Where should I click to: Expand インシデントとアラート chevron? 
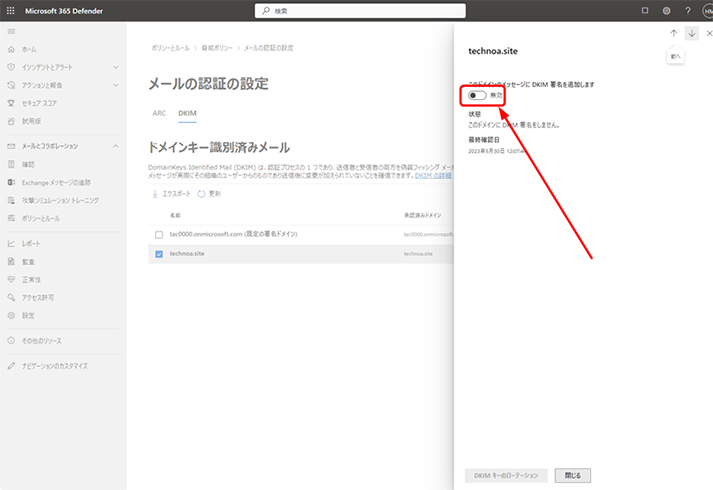point(116,67)
